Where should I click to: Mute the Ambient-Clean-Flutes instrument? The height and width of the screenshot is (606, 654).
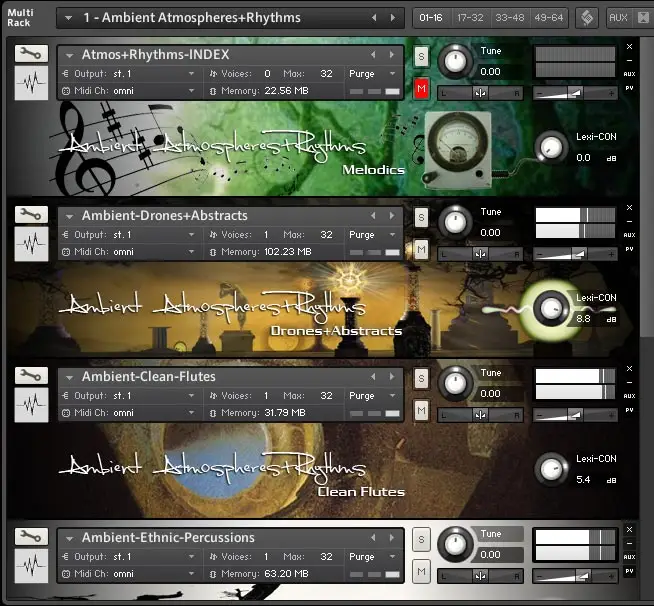click(421, 410)
